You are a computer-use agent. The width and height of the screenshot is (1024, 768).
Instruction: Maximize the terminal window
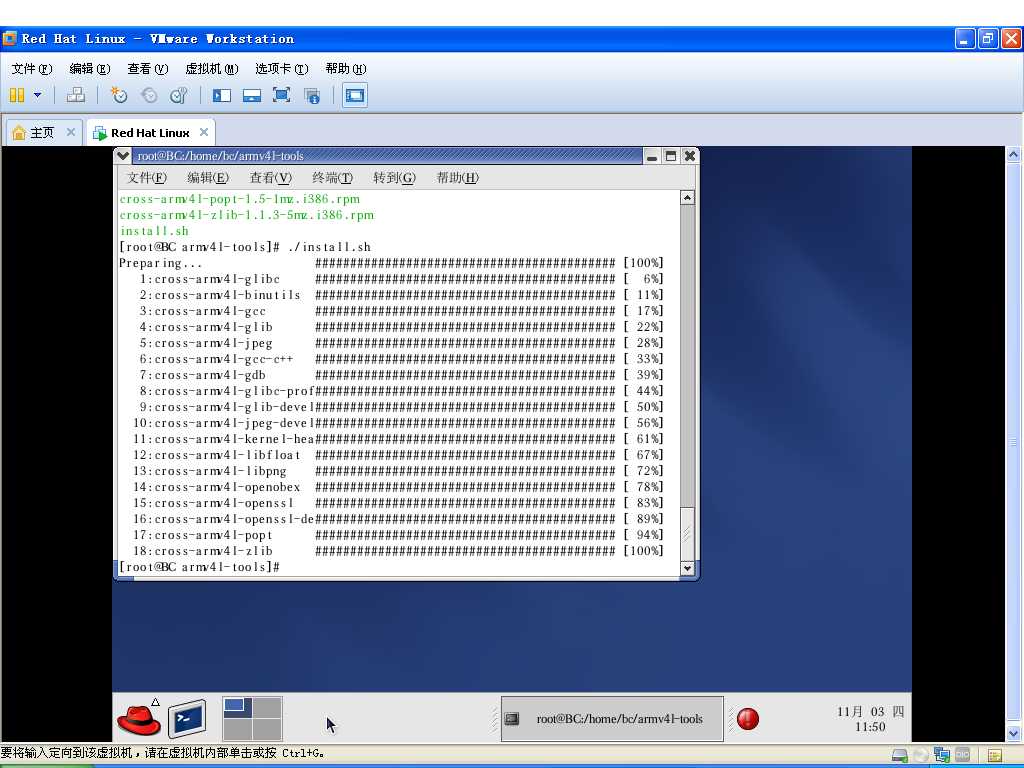(x=670, y=156)
